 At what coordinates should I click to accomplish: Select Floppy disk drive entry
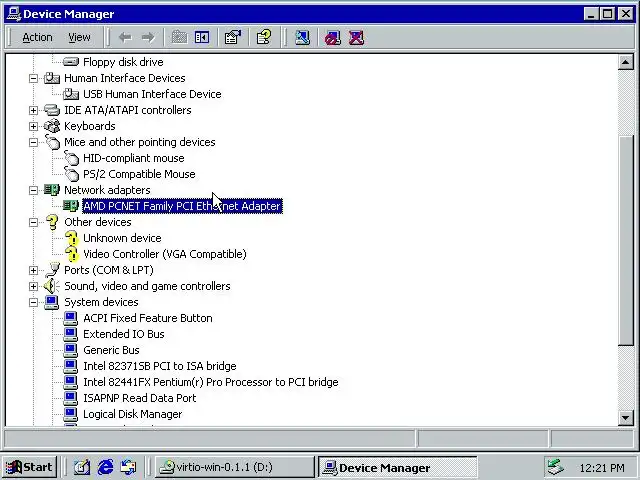[x=123, y=62]
